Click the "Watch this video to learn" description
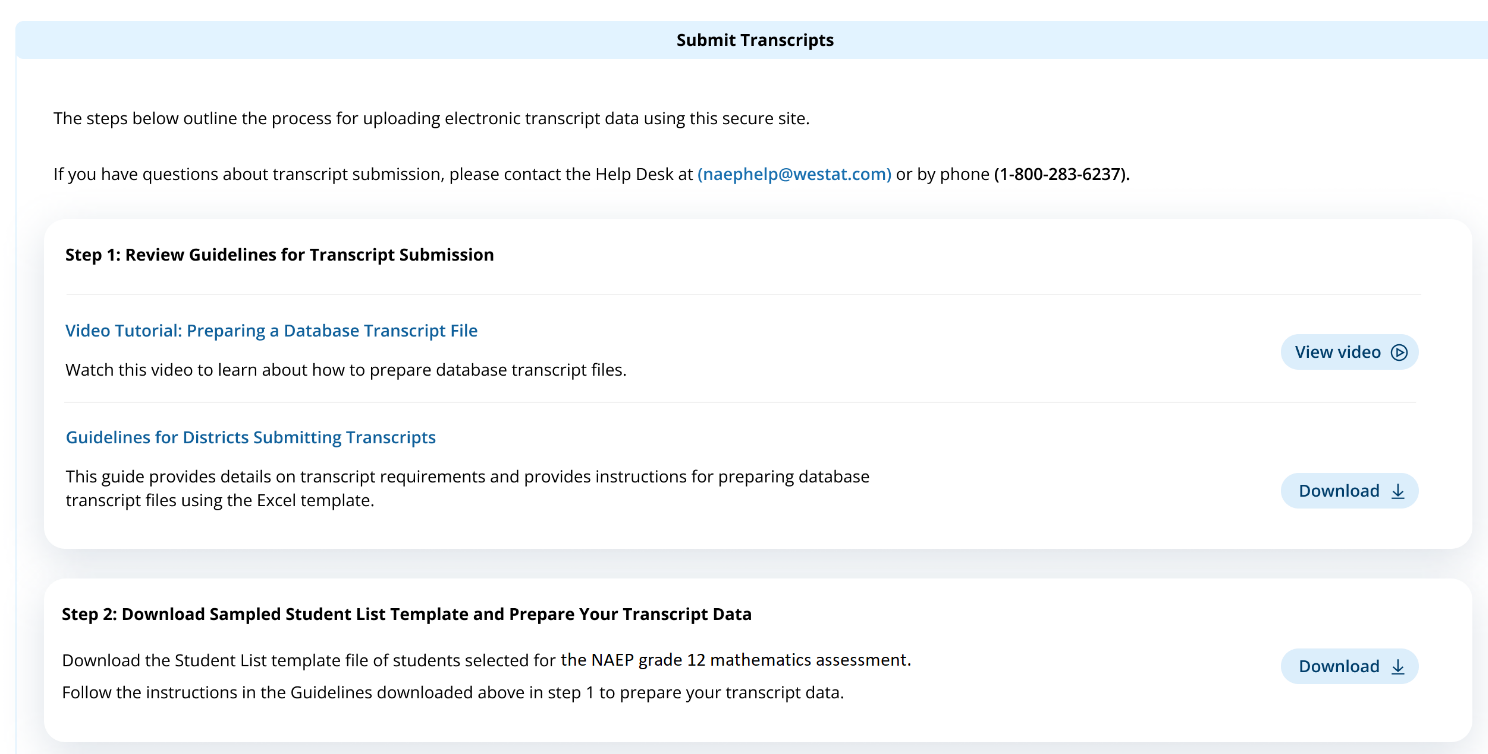Viewport: 1488px width, 754px height. [345, 370]
